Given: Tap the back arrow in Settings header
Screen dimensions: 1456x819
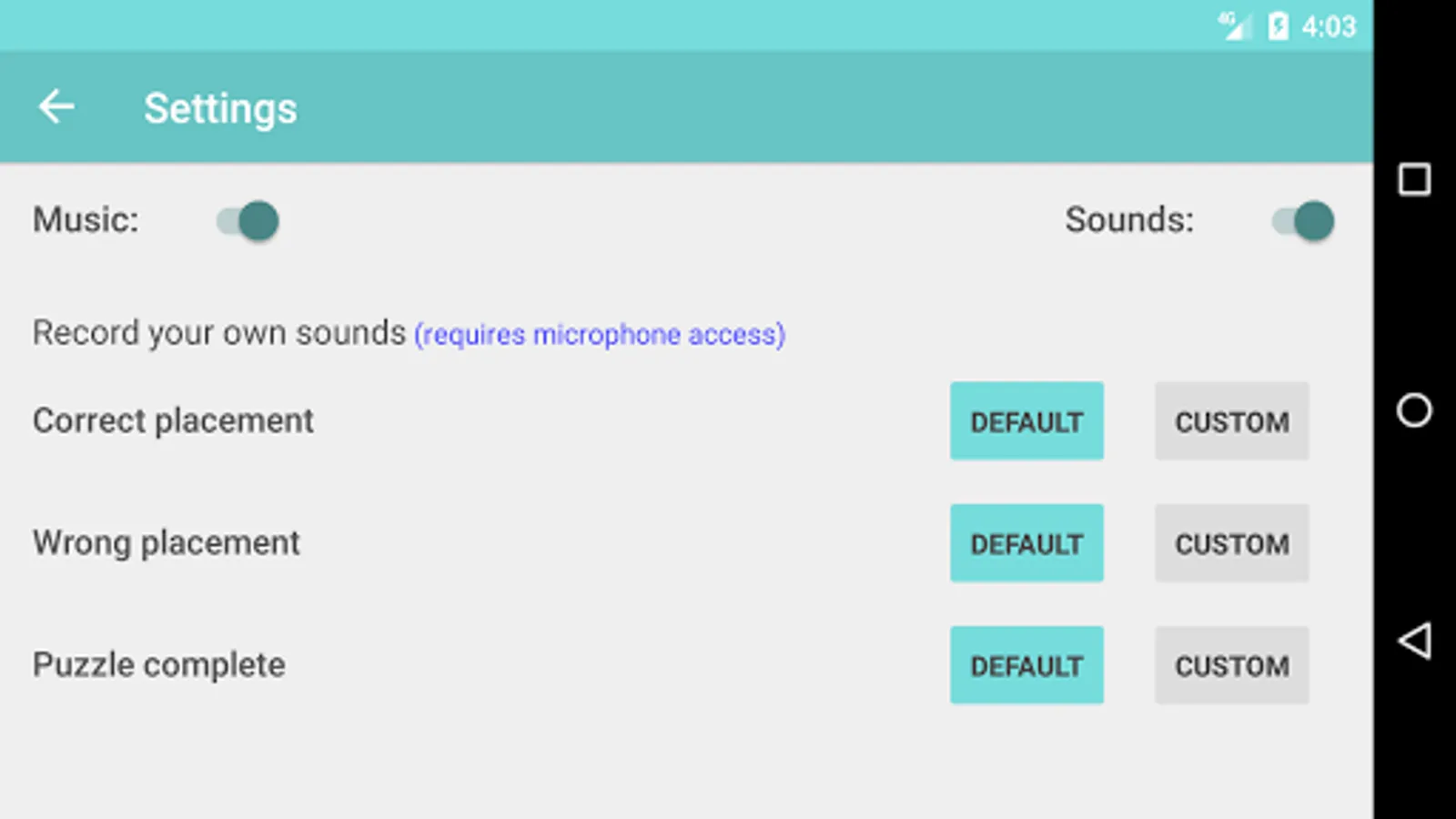Looking at the screenshot, I should pos(56,107).
